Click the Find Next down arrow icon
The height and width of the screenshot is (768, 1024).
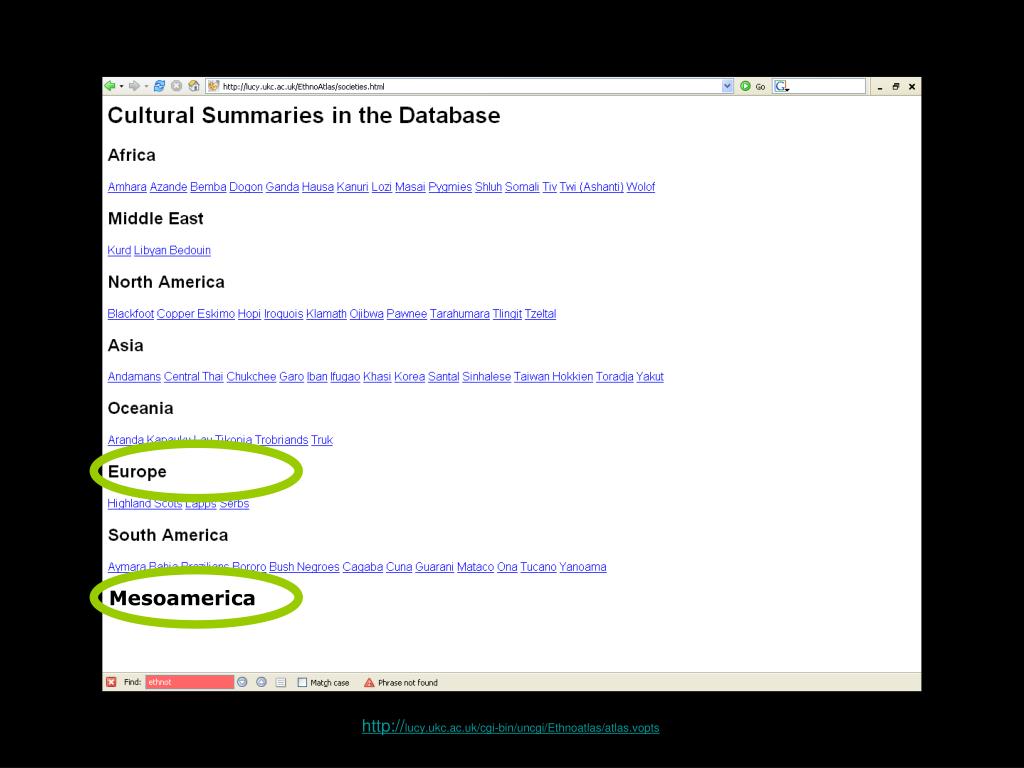[242, 682]
